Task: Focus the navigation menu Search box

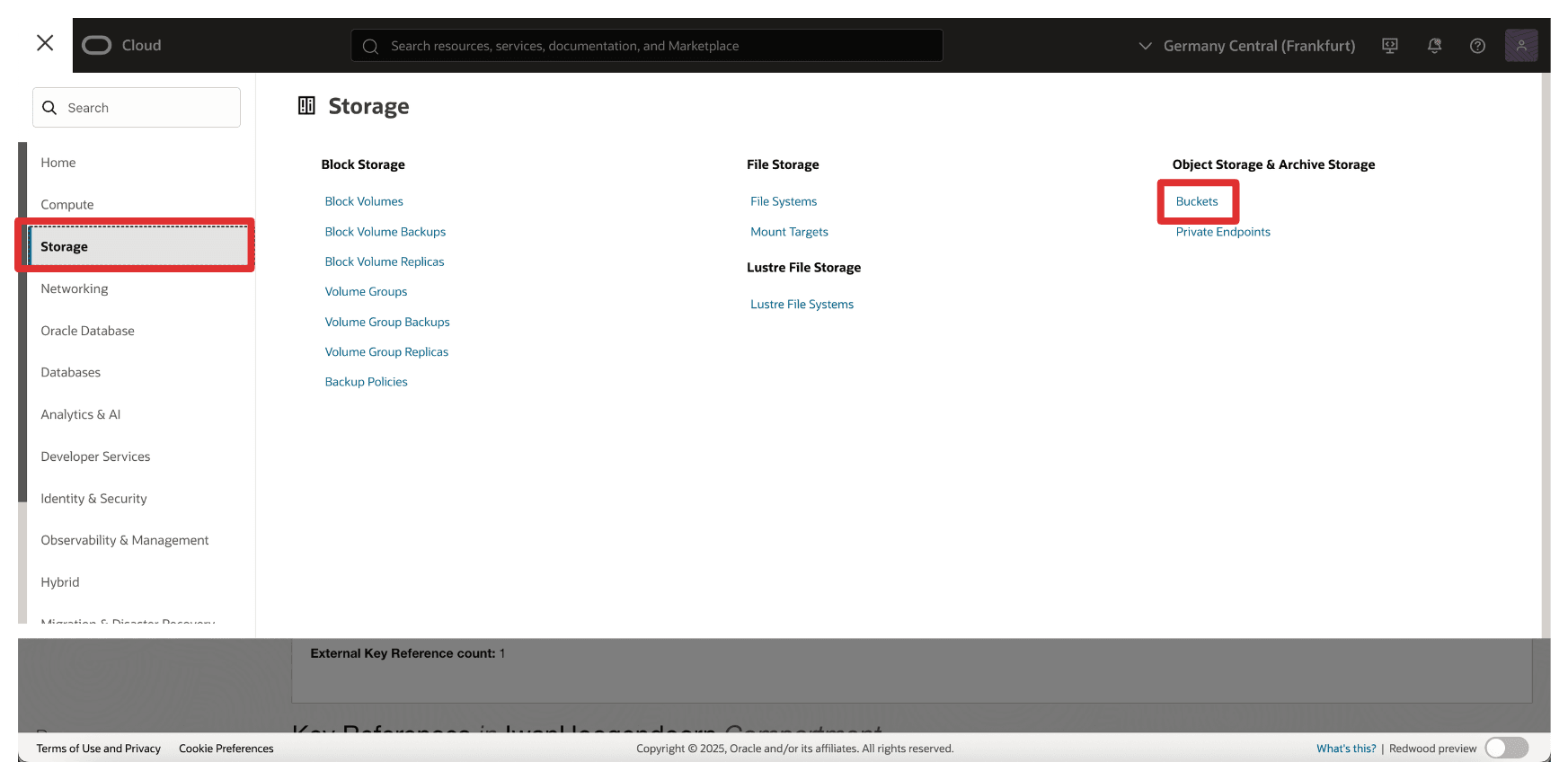Action: pos(137,108)
